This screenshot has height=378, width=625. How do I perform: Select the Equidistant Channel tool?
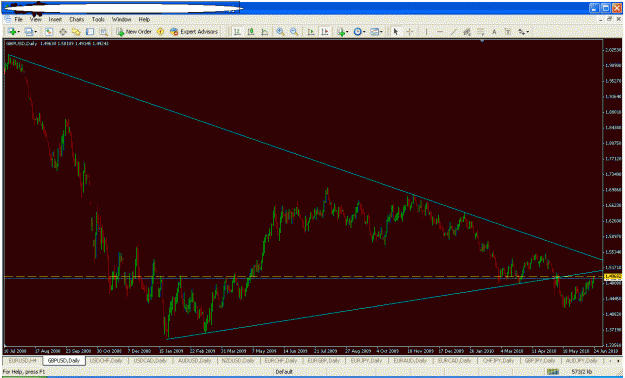coord(467,32)
